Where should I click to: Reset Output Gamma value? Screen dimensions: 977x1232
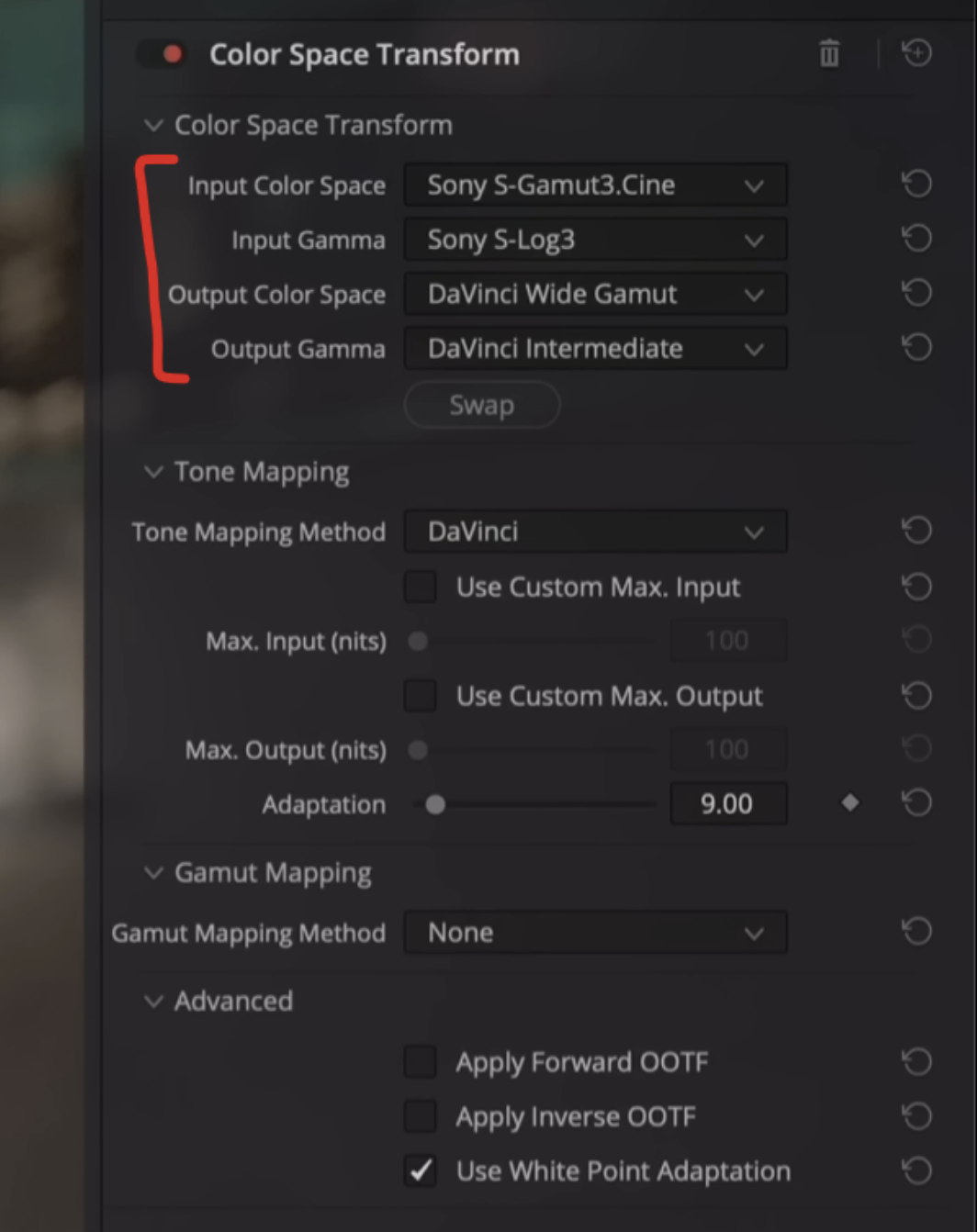[x=916, y=347]
